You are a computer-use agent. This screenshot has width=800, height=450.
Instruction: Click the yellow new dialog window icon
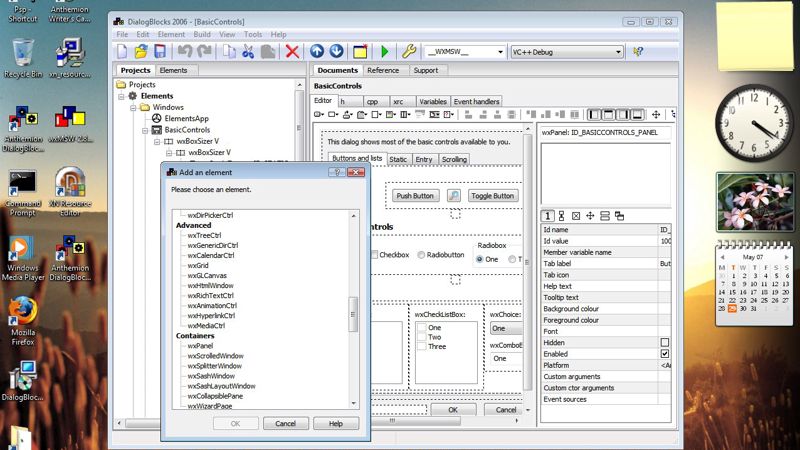[360, 52]
